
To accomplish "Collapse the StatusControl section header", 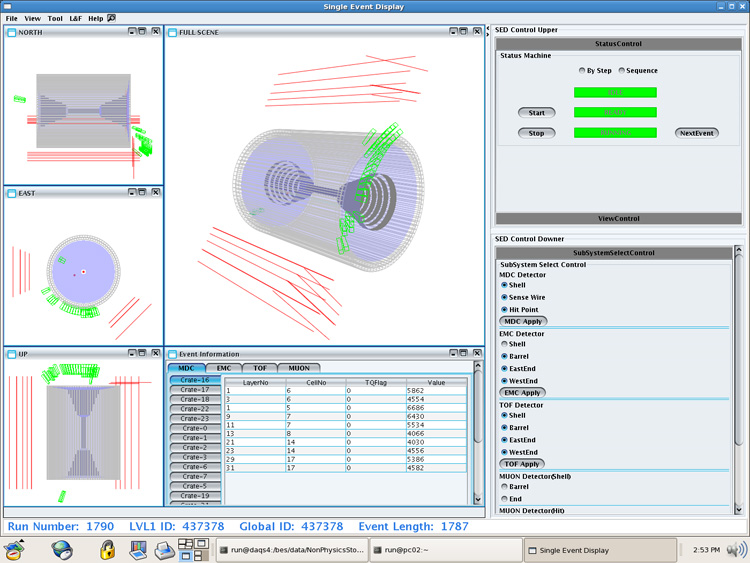I will pyautogui.click(x=619, y=43).
